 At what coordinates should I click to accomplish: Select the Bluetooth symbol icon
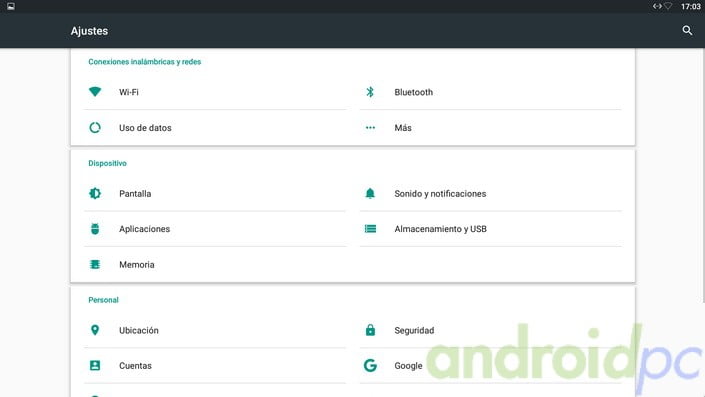370,92
